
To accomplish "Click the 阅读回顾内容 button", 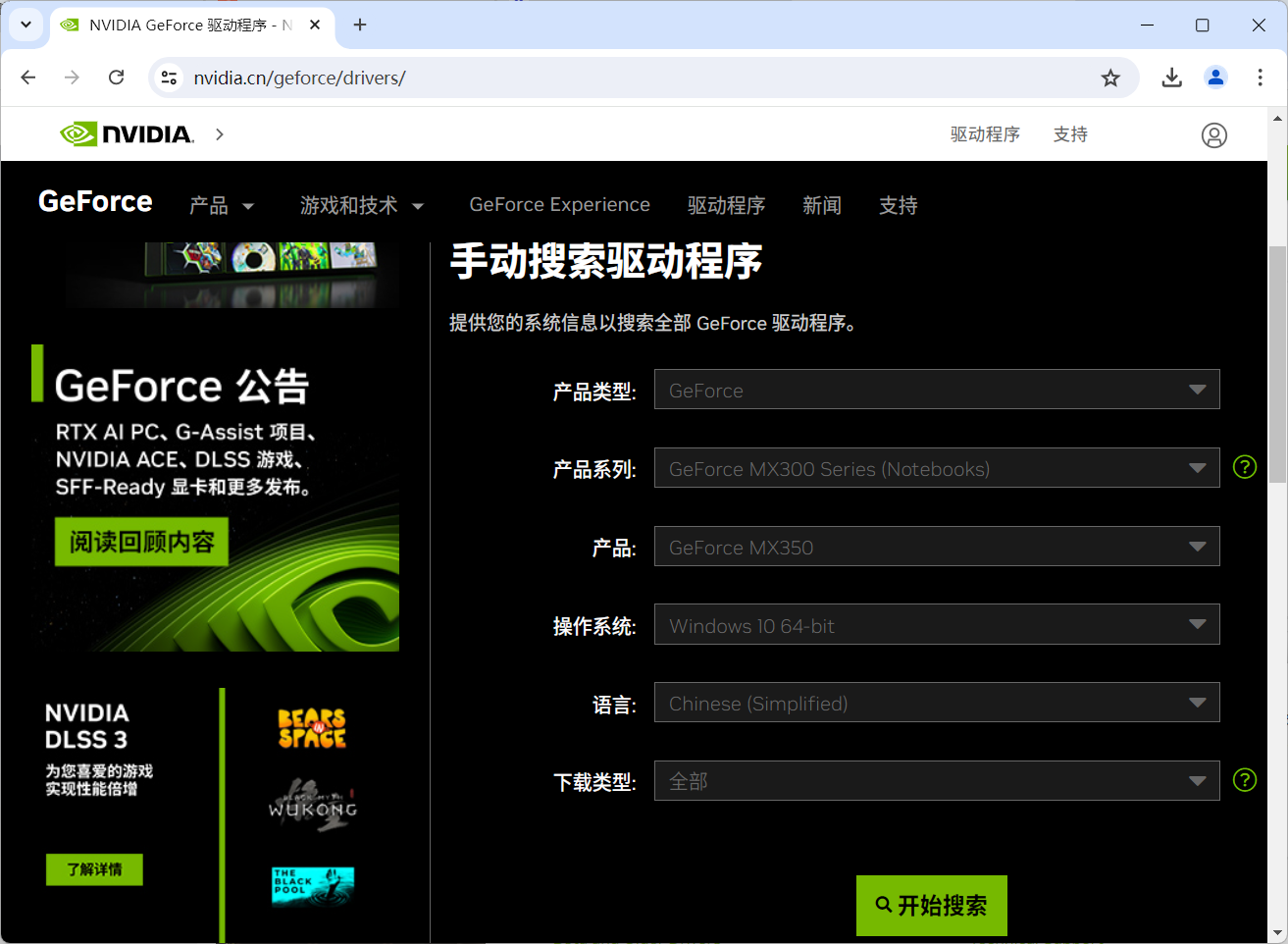I will click(142, 542).
